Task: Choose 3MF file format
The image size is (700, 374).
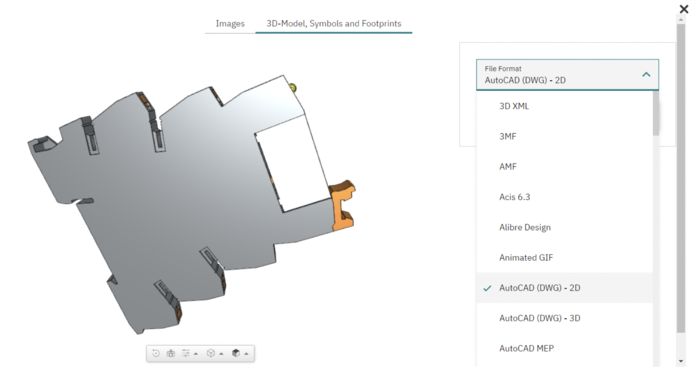Action: click(x=565, y=137)
